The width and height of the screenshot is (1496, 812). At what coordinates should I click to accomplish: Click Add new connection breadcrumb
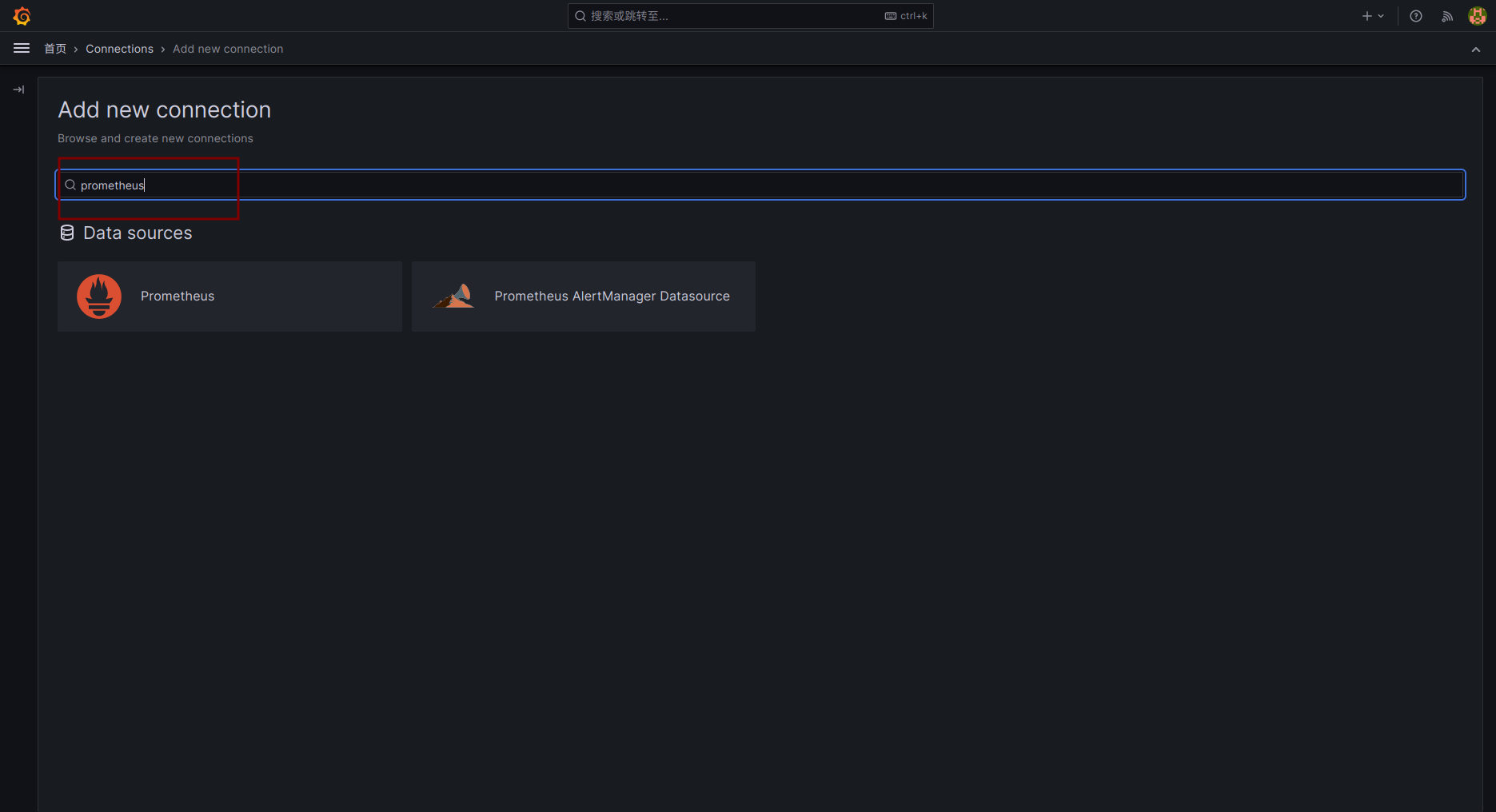[228, 49]
